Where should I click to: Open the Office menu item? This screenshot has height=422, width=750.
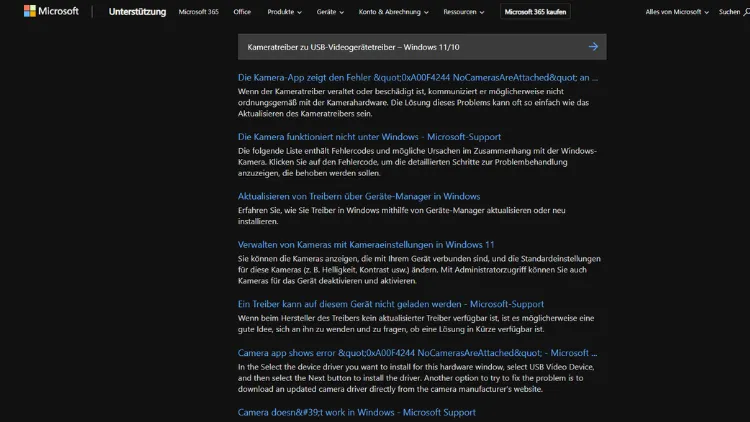242,12
